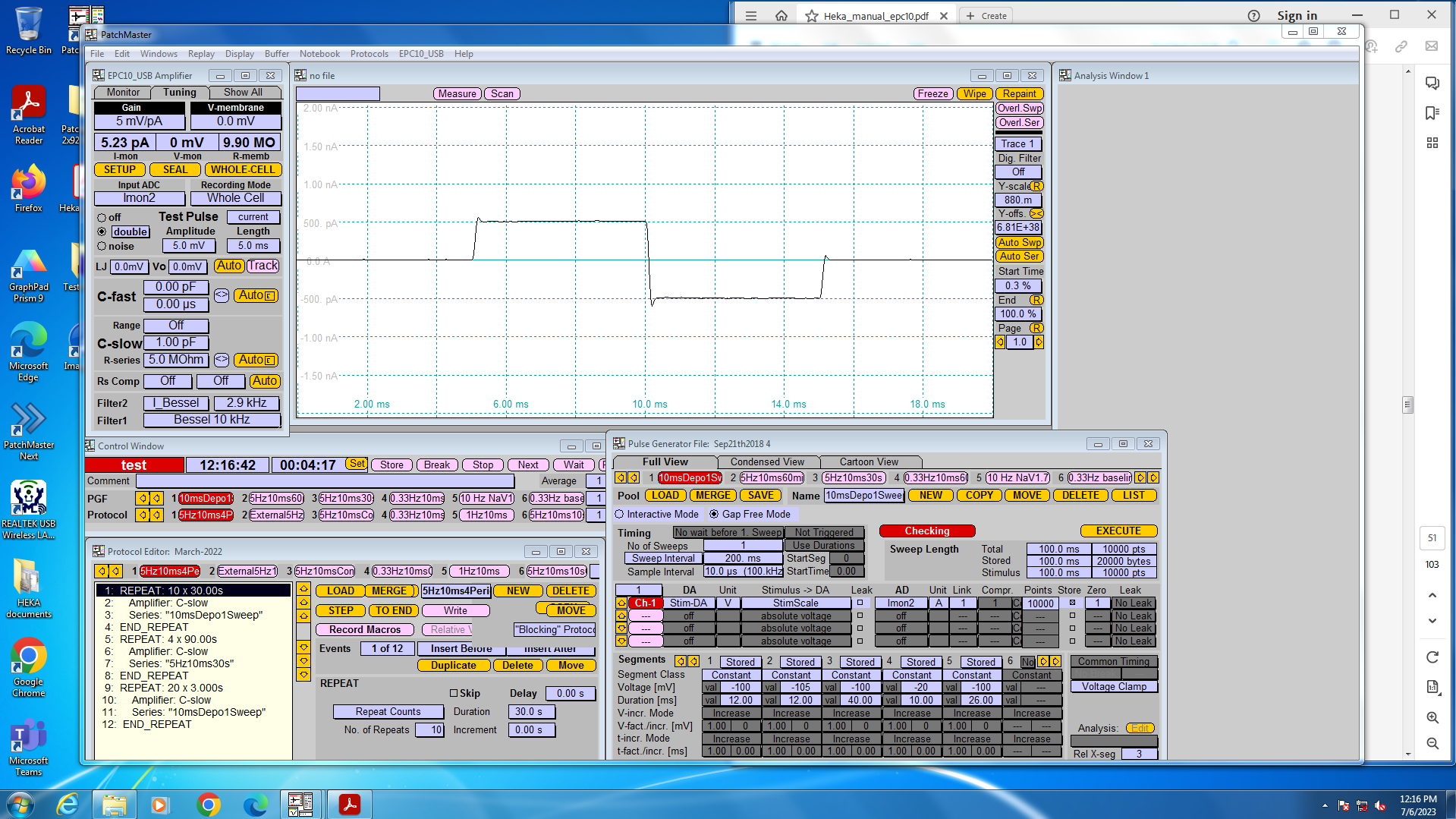Toggle the Skip checkbox in REPEAT
This screenshot has height=819, width=1456.
(454, 693)
